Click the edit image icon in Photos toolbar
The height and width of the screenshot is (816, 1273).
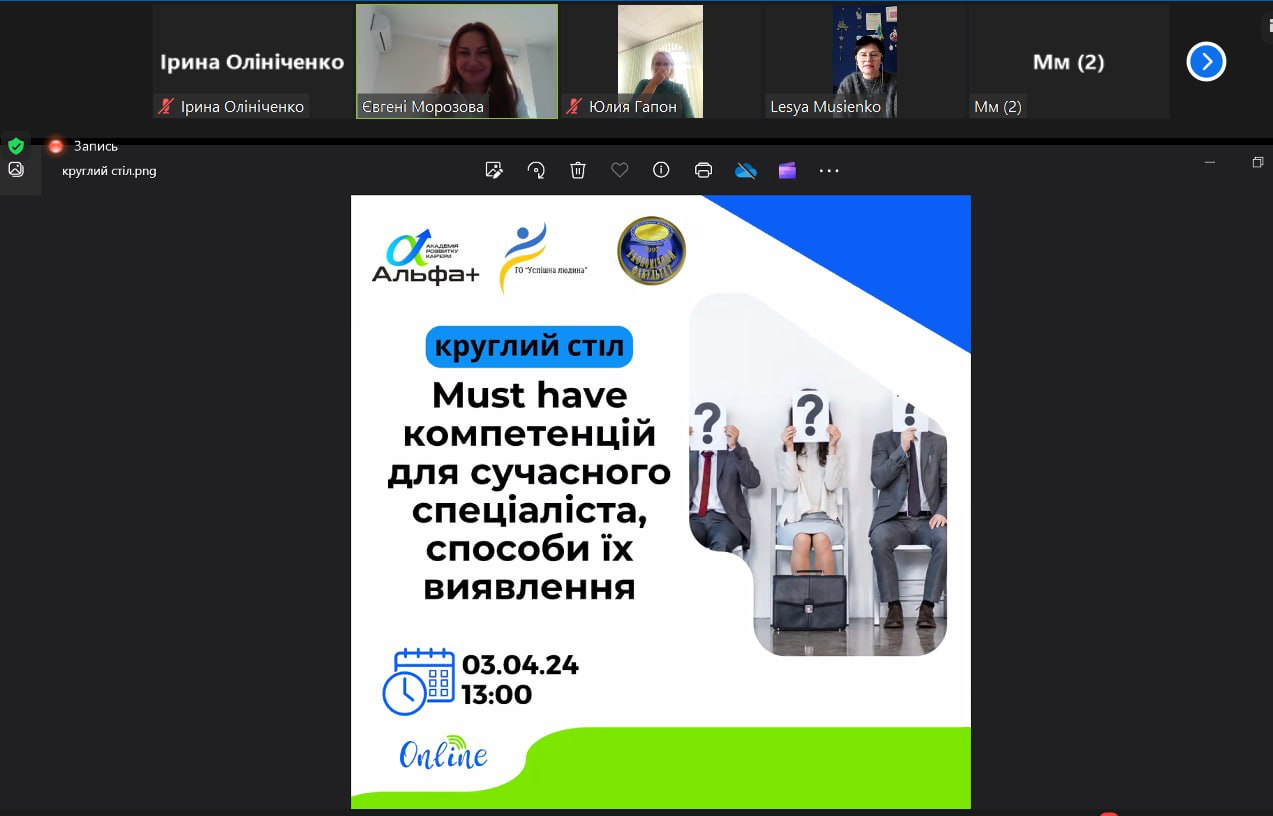494,170
